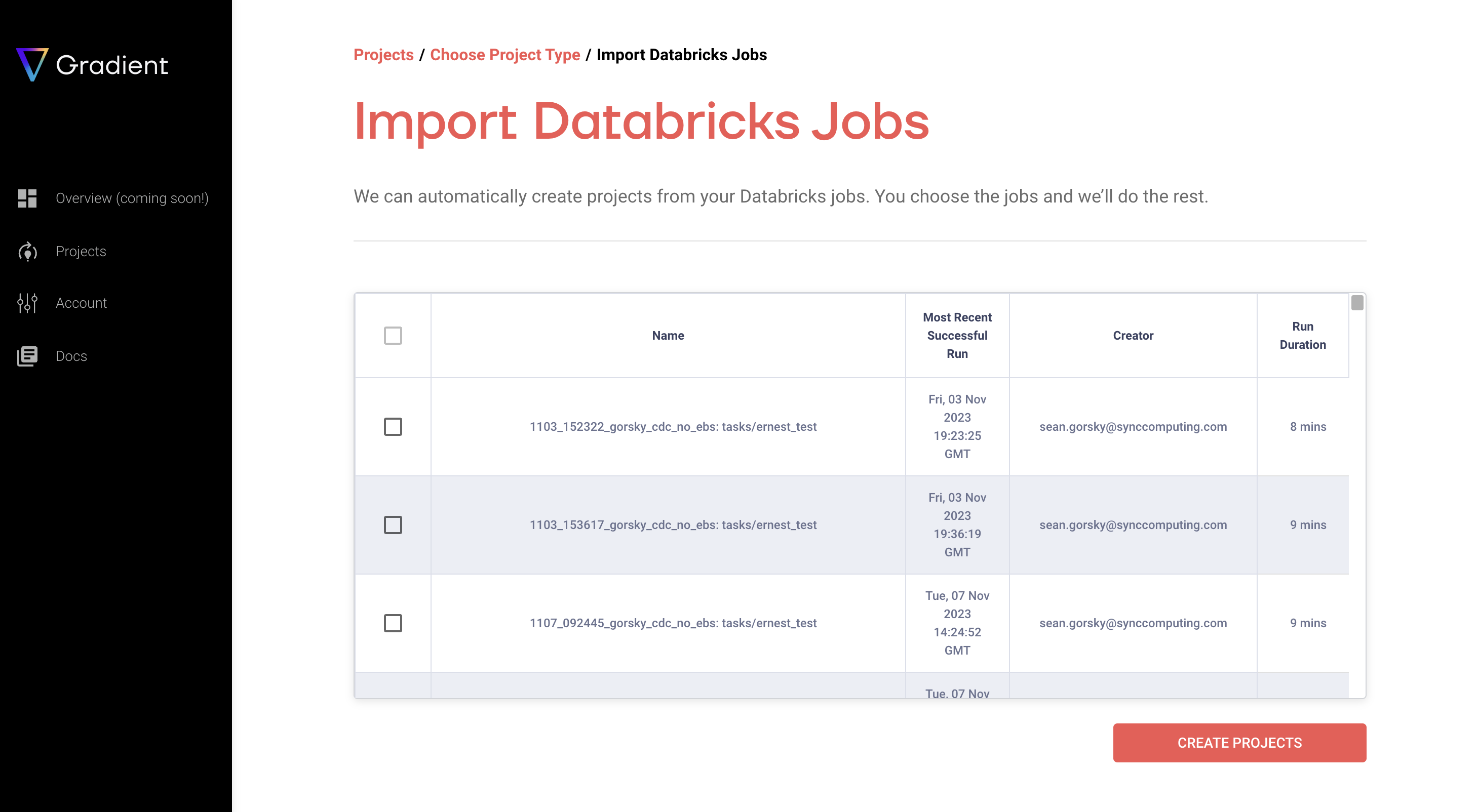Click the Gradient logo icon
This screenshot has height=812, width=1477.
[x=32, y=64]
